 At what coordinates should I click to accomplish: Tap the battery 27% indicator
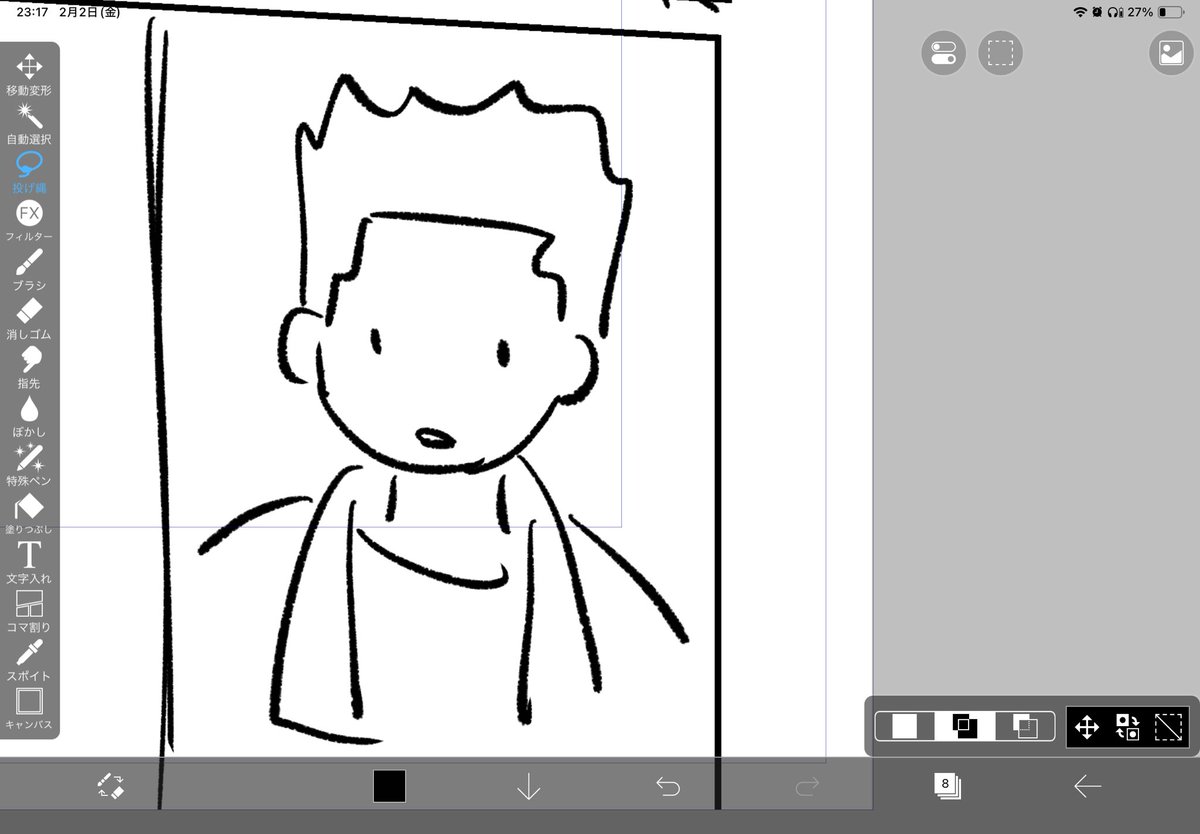1155,12
